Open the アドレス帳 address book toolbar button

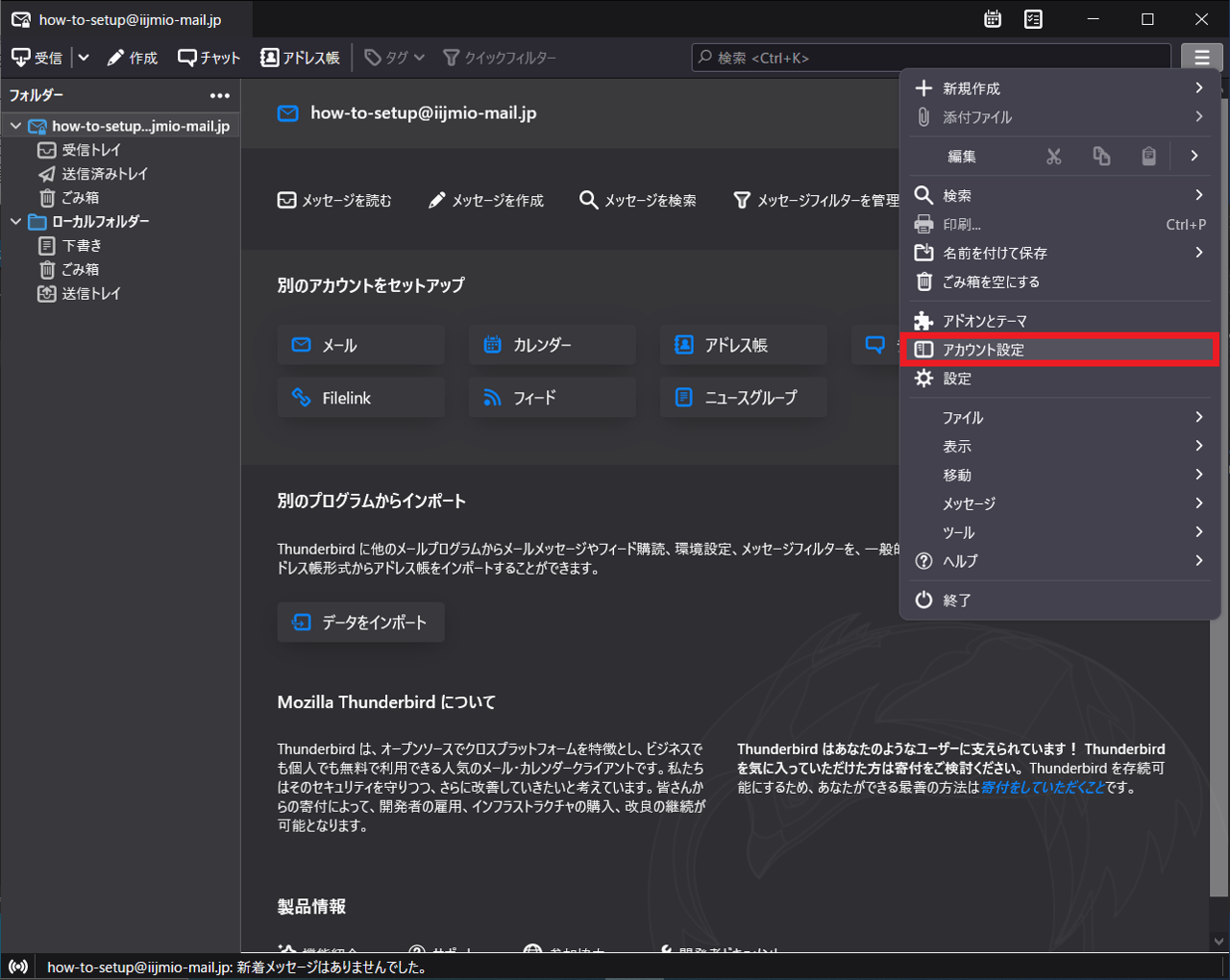[300, 58]
